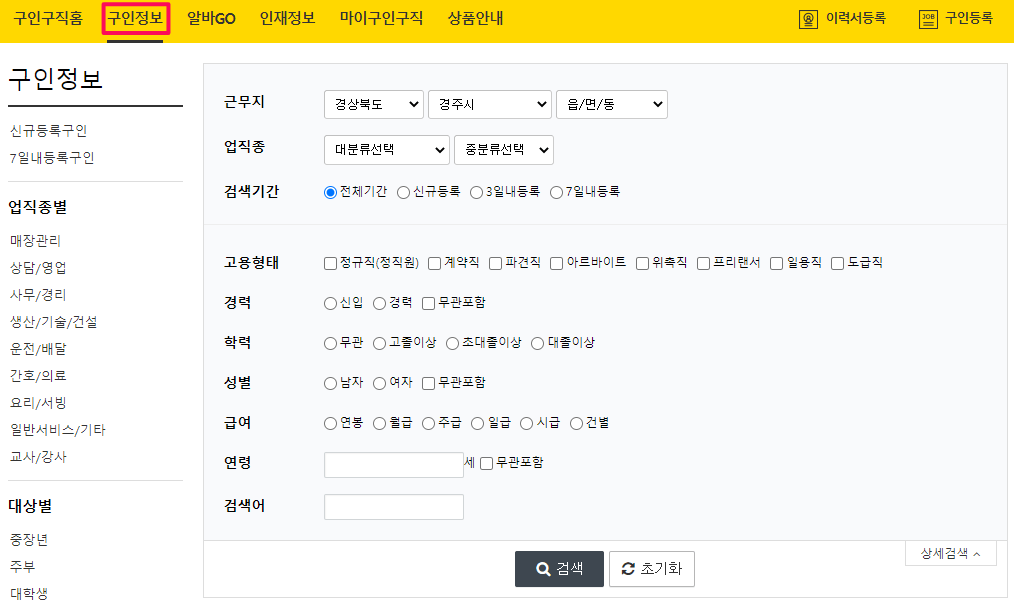Go to 구인구직홈 menu
1014x608 pixels.
click(x=49, y=19)
